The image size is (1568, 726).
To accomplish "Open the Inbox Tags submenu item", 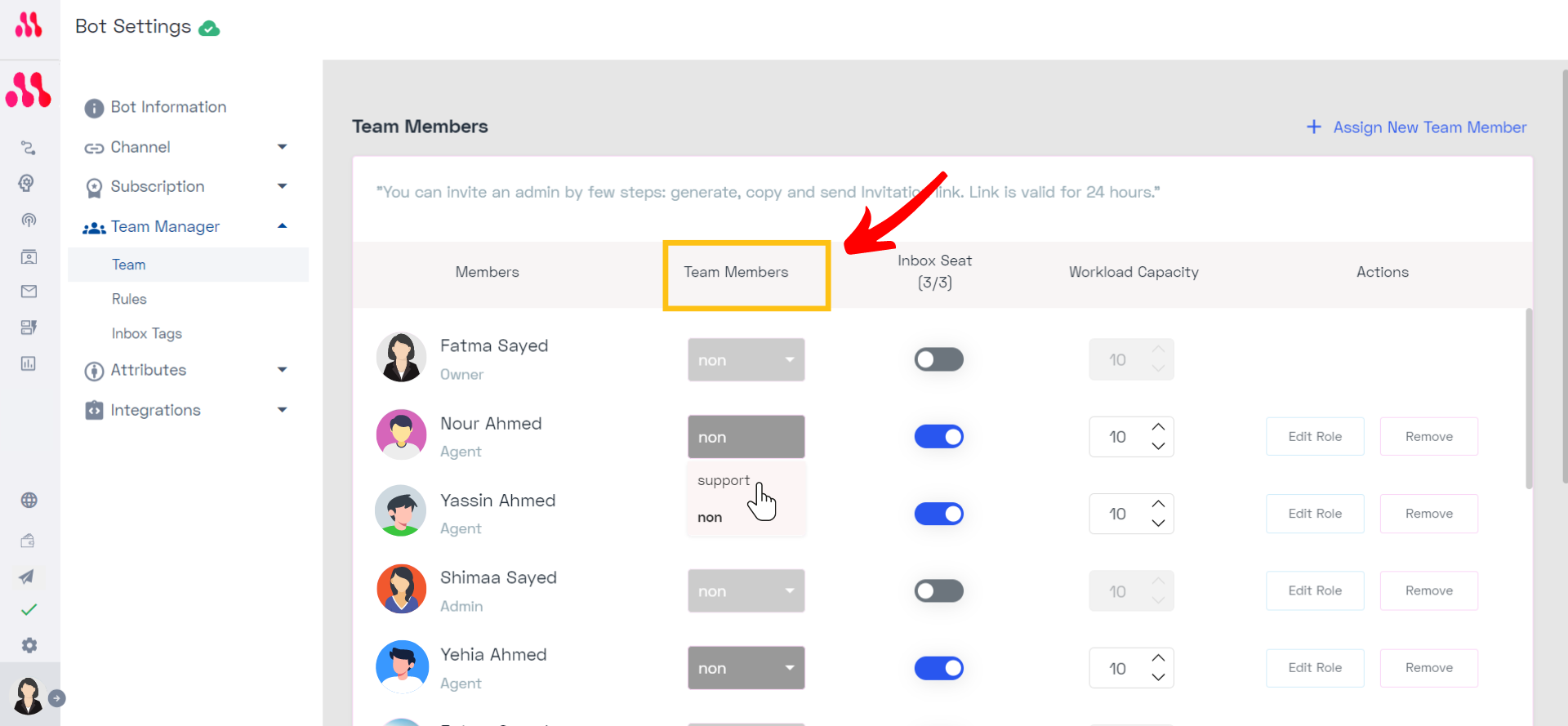I will pyautogui.click(x=147, y=333).
